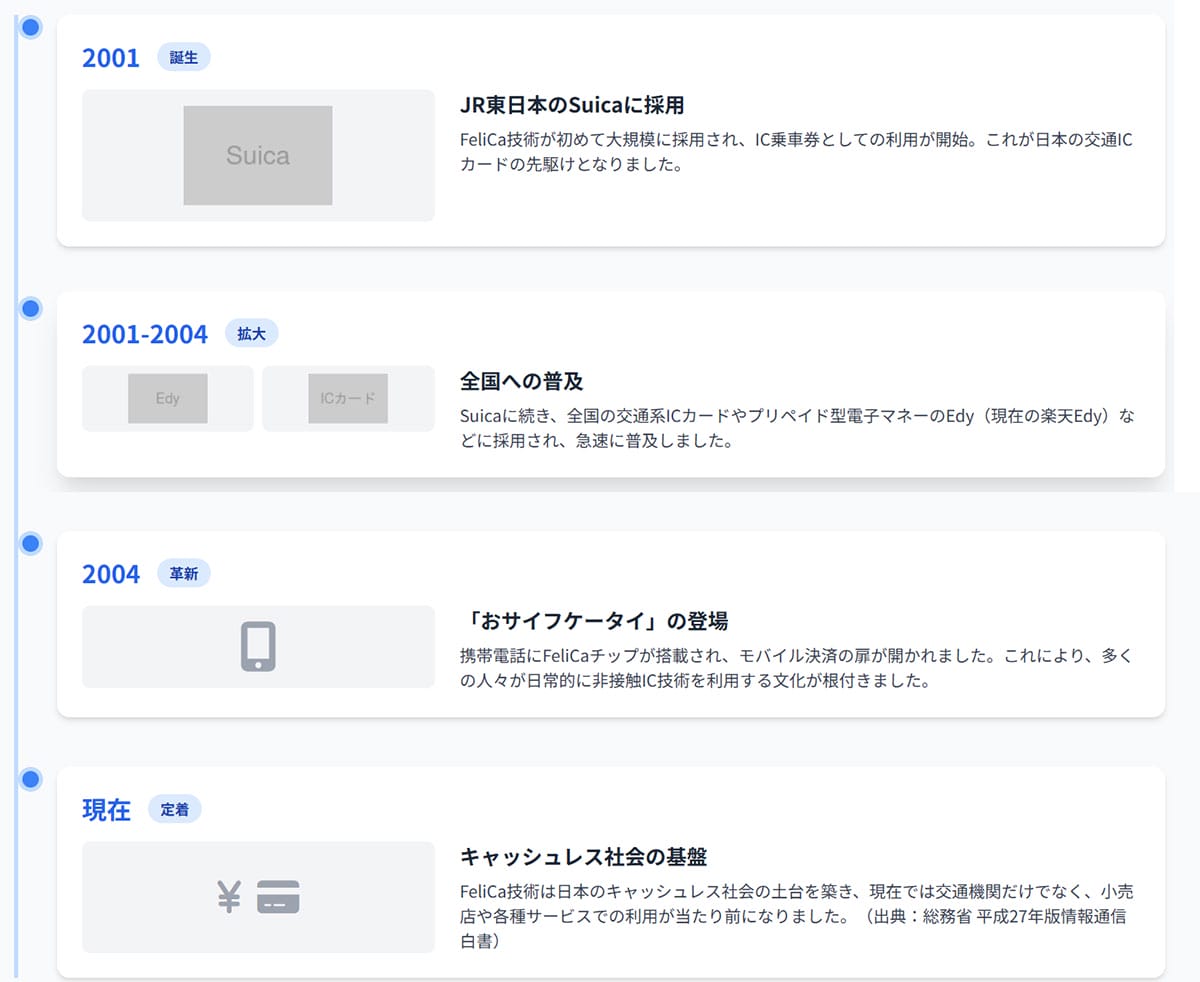
Task: Click the smartphone icon in the 2004 card
Action: coord(258,647)
